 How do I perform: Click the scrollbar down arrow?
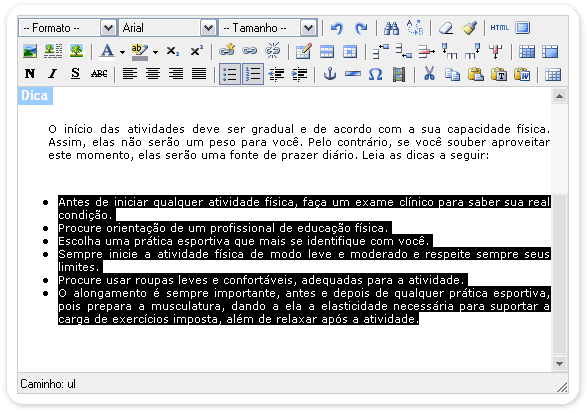point(559,364)
